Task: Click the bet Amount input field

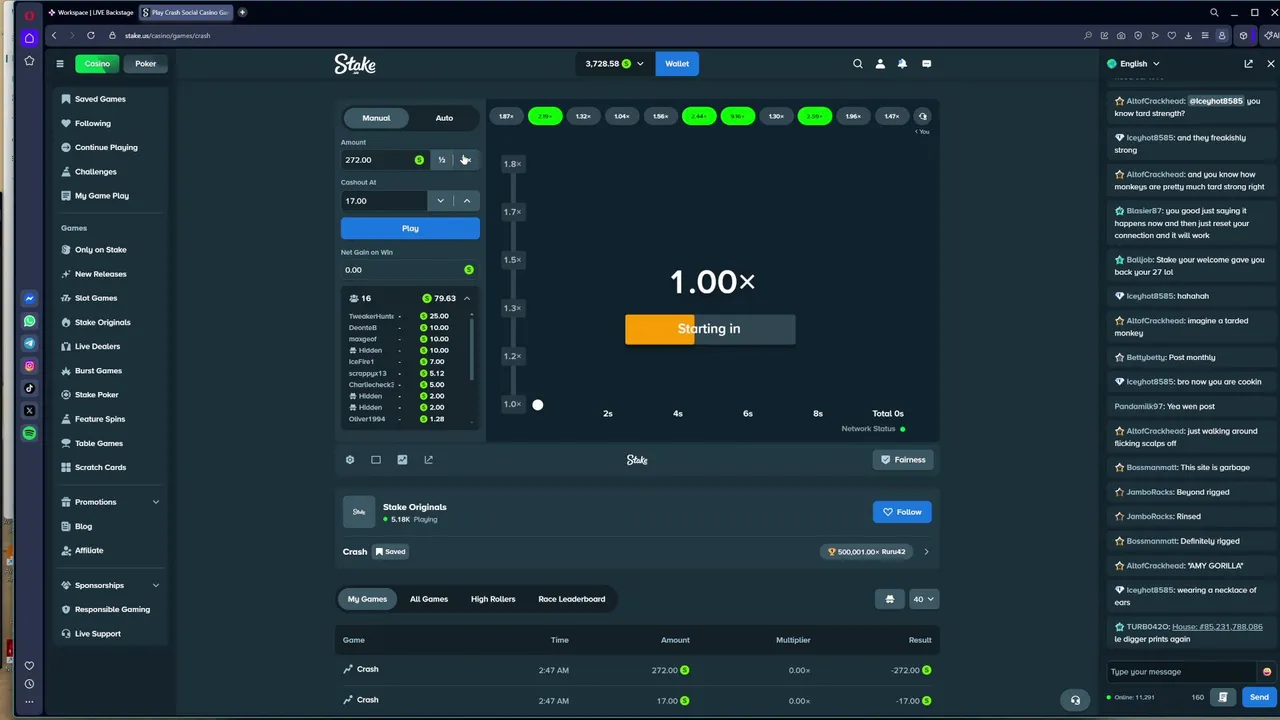Action: click(384, 160)
